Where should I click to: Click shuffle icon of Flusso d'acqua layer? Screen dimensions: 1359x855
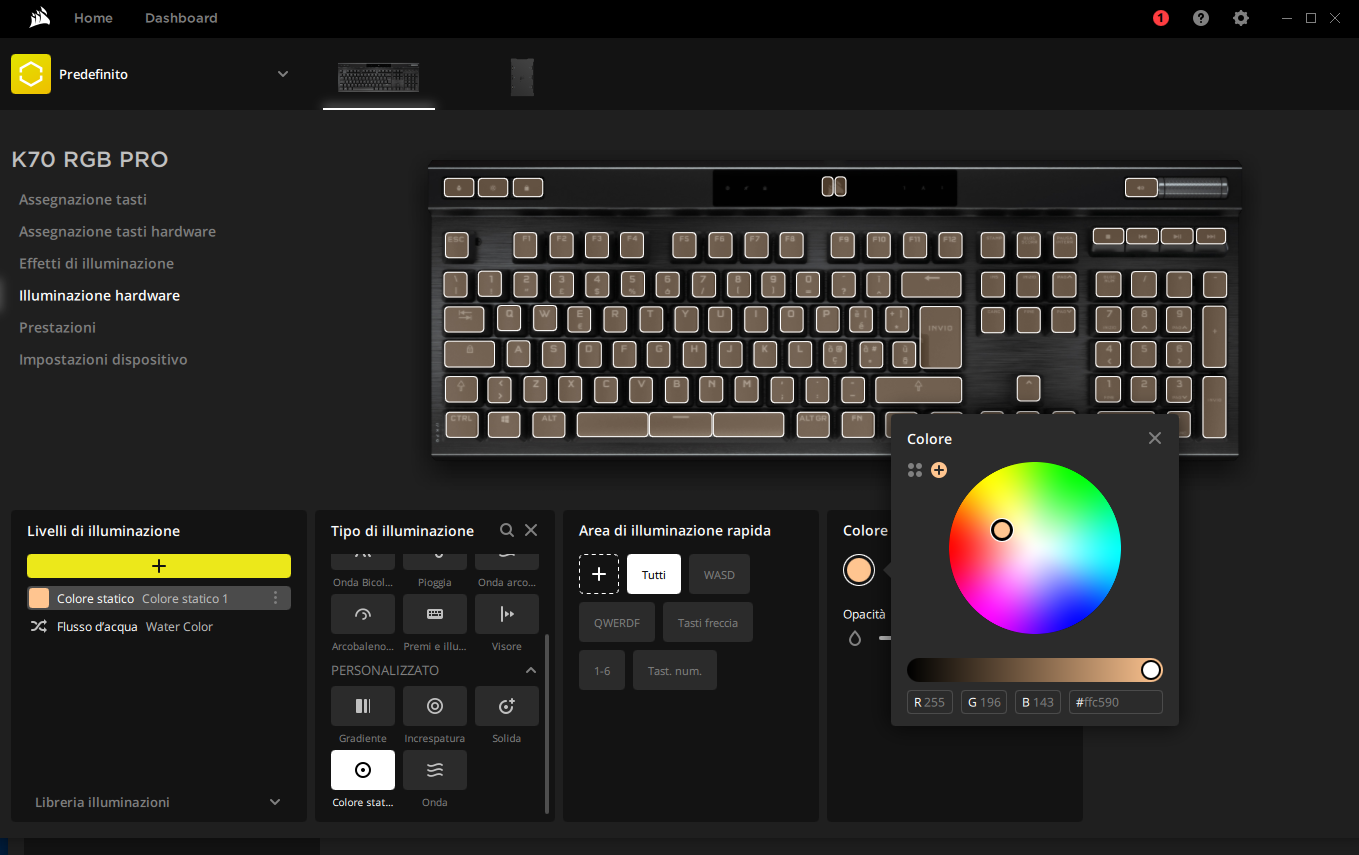[x=38, y=627]
